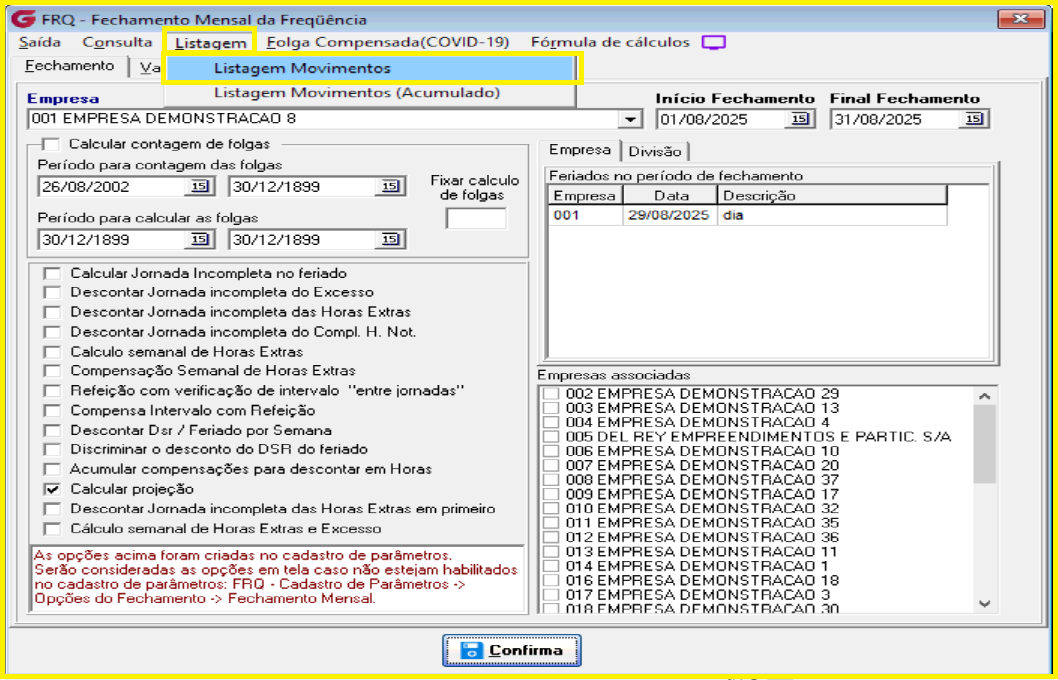Enable Calcular contagem de folgas
Image resolution: width=1058 pixels, height=680 pixels.
[51, 144]
